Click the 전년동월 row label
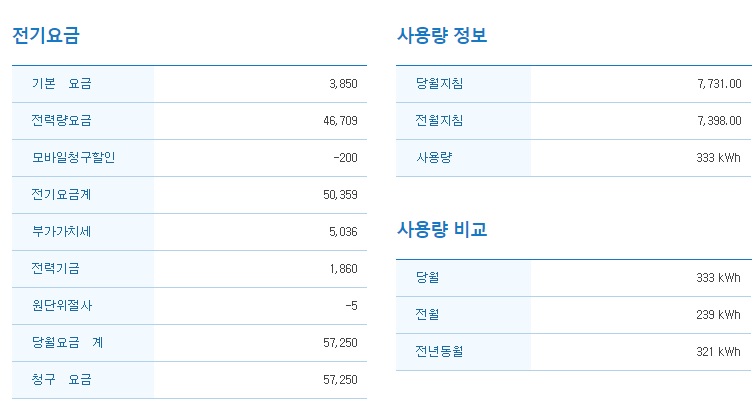 (x=439, y=352)
